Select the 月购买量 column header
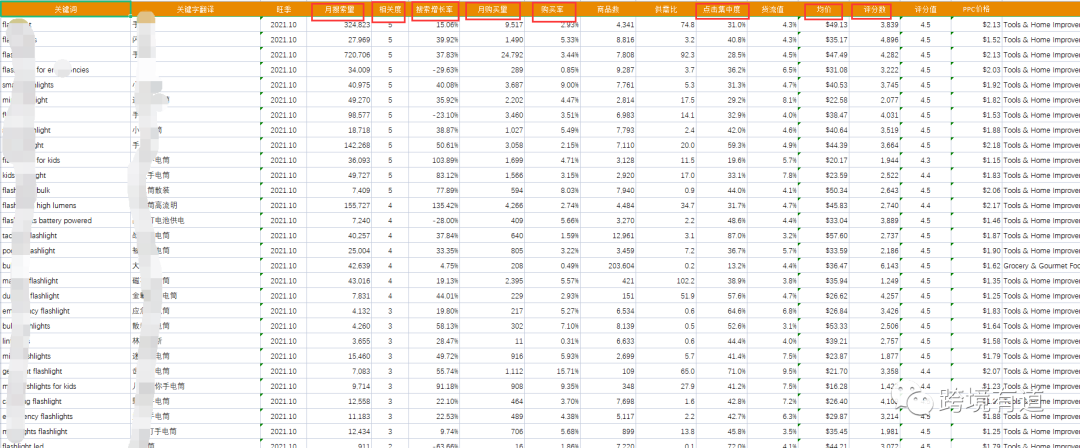The image size is (1080, 448). tap(493, 10)
